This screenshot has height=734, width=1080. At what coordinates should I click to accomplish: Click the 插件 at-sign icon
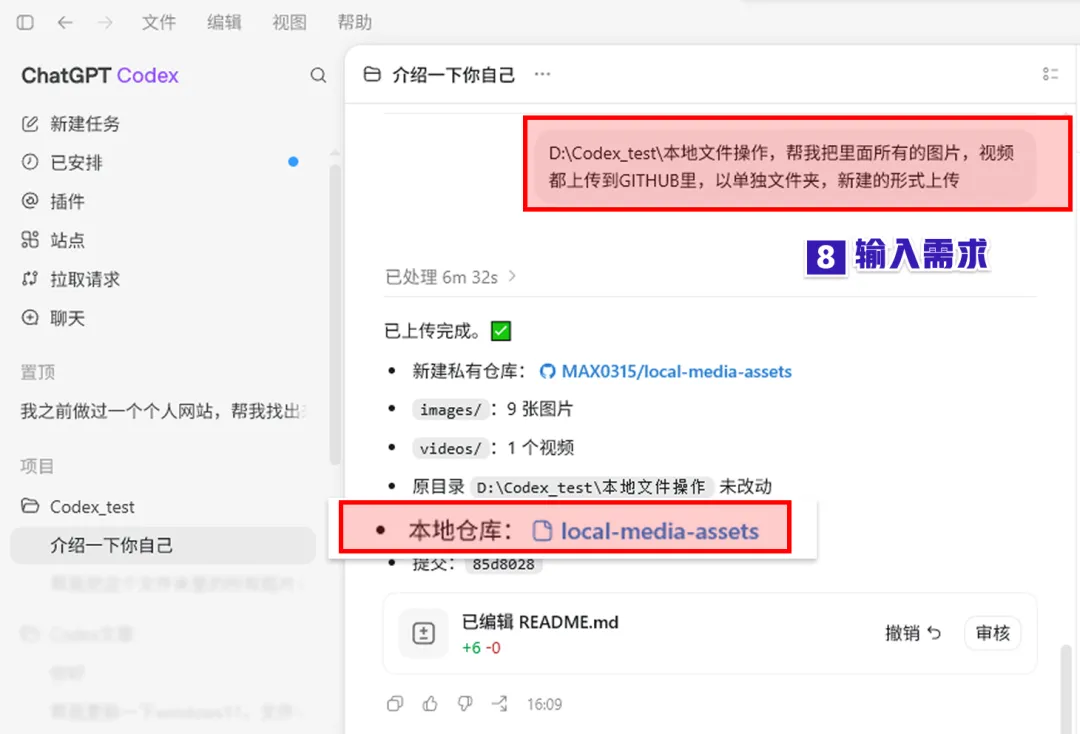[30, 200]
